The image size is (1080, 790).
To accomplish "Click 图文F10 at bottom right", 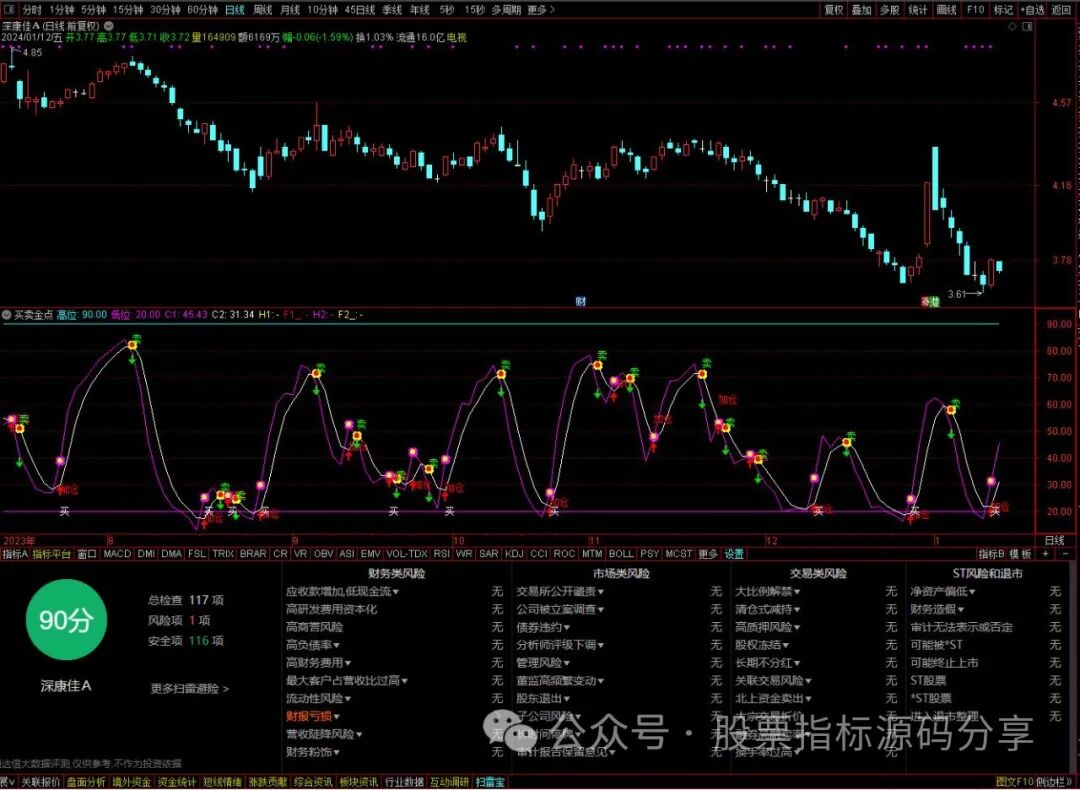I will 1015,782.
